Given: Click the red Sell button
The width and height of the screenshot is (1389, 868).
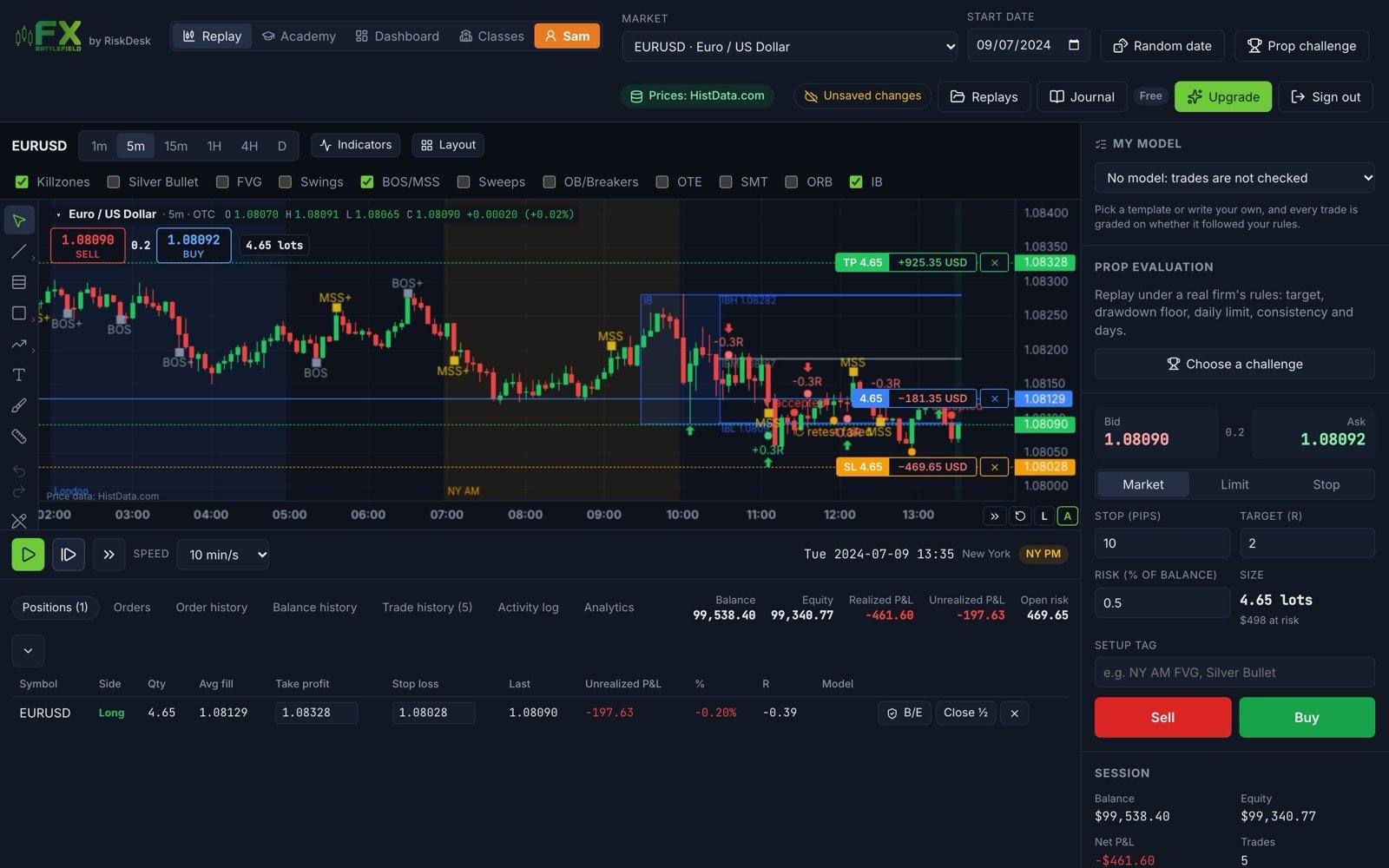Looking at the screenshot, I should click(1162, 717).
